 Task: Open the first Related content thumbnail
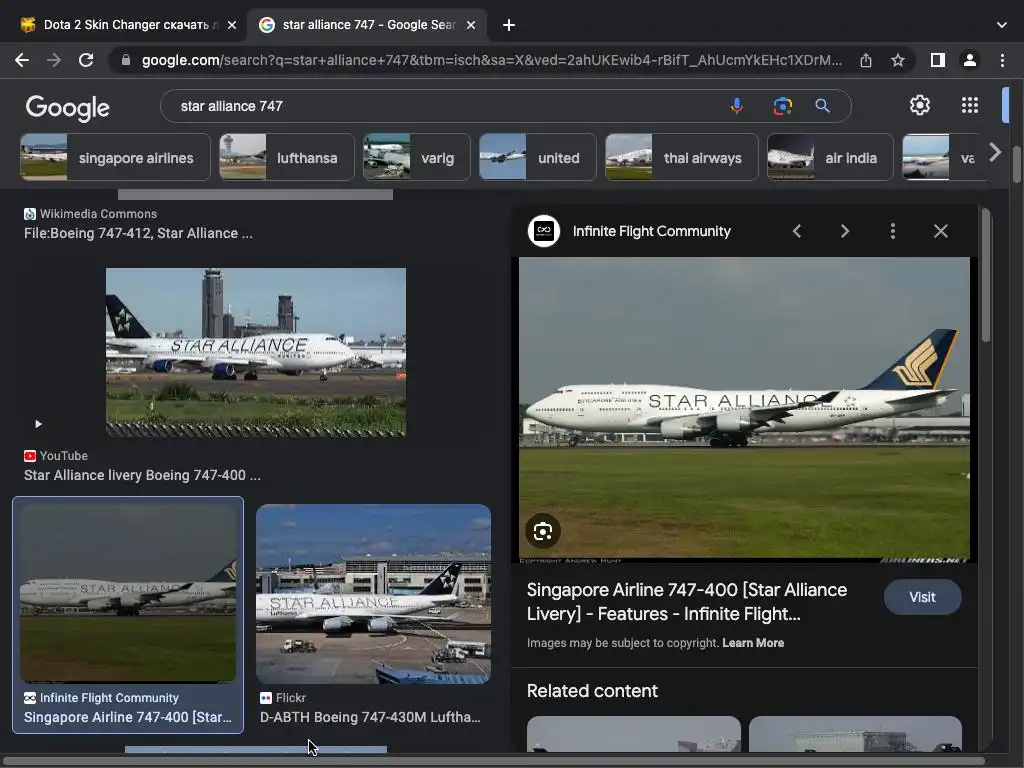pos(633,733)
